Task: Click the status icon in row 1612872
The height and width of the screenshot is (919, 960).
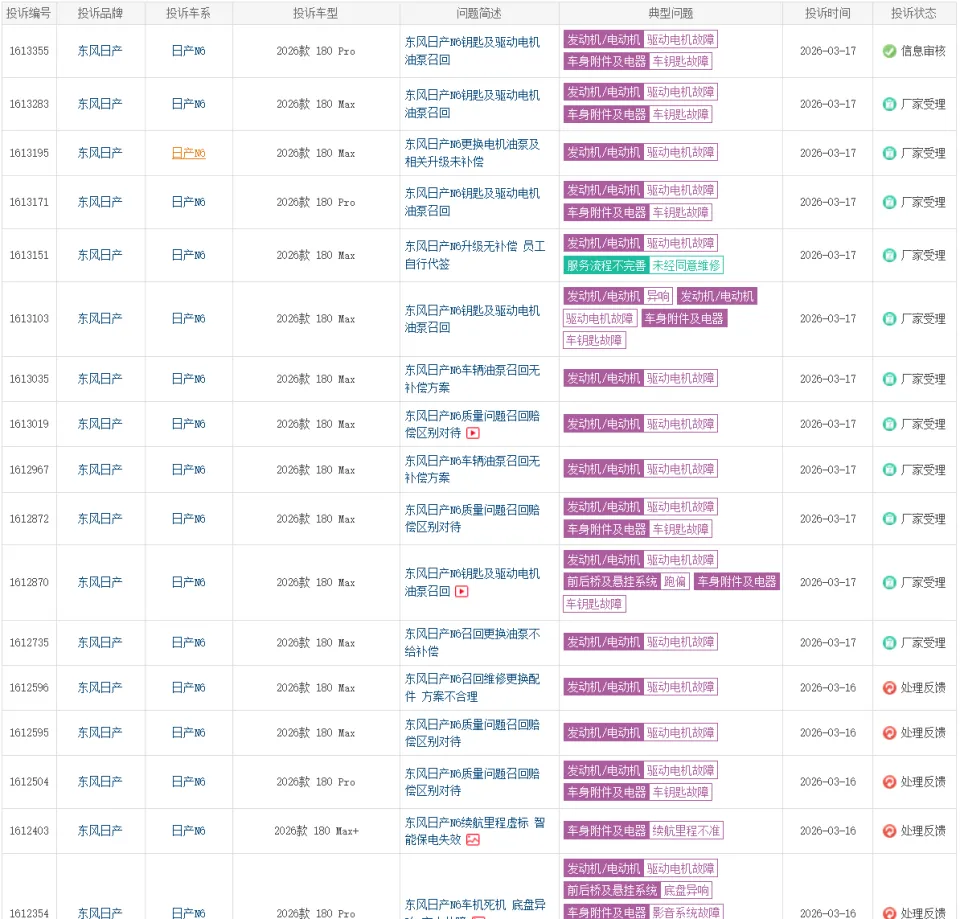Action: 889,519
